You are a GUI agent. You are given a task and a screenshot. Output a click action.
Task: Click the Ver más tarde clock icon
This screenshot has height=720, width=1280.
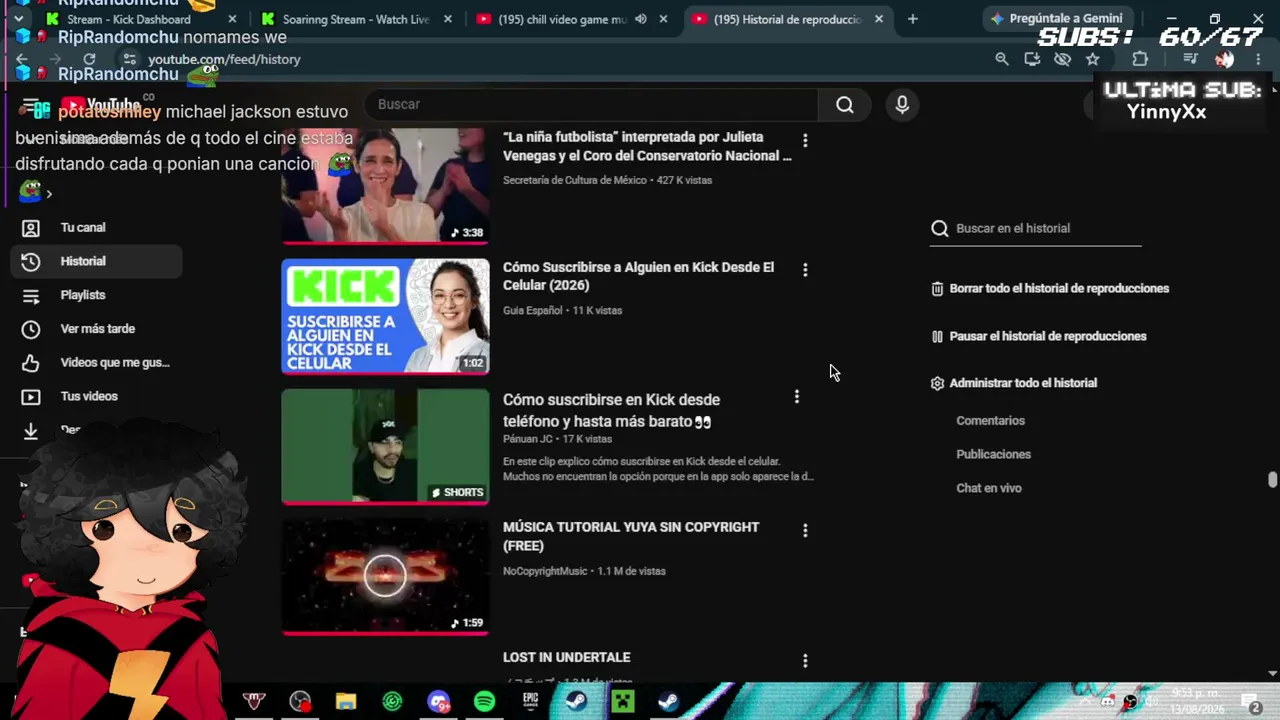pyautogui.click(x=31, y=329)
